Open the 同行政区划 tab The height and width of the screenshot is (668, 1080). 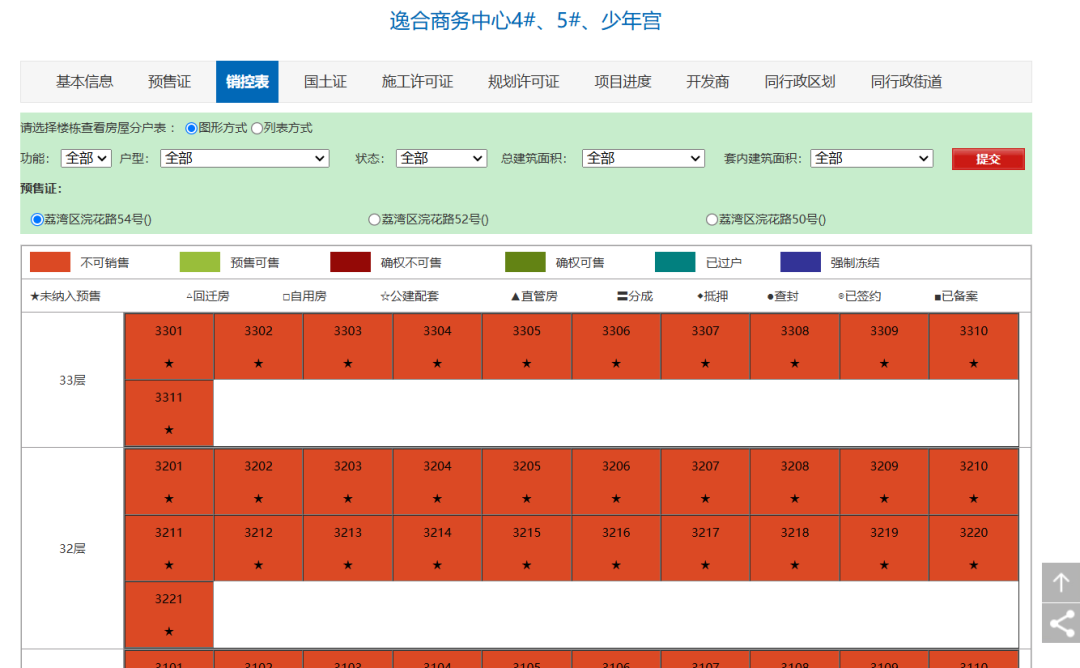tap(800, 82)
